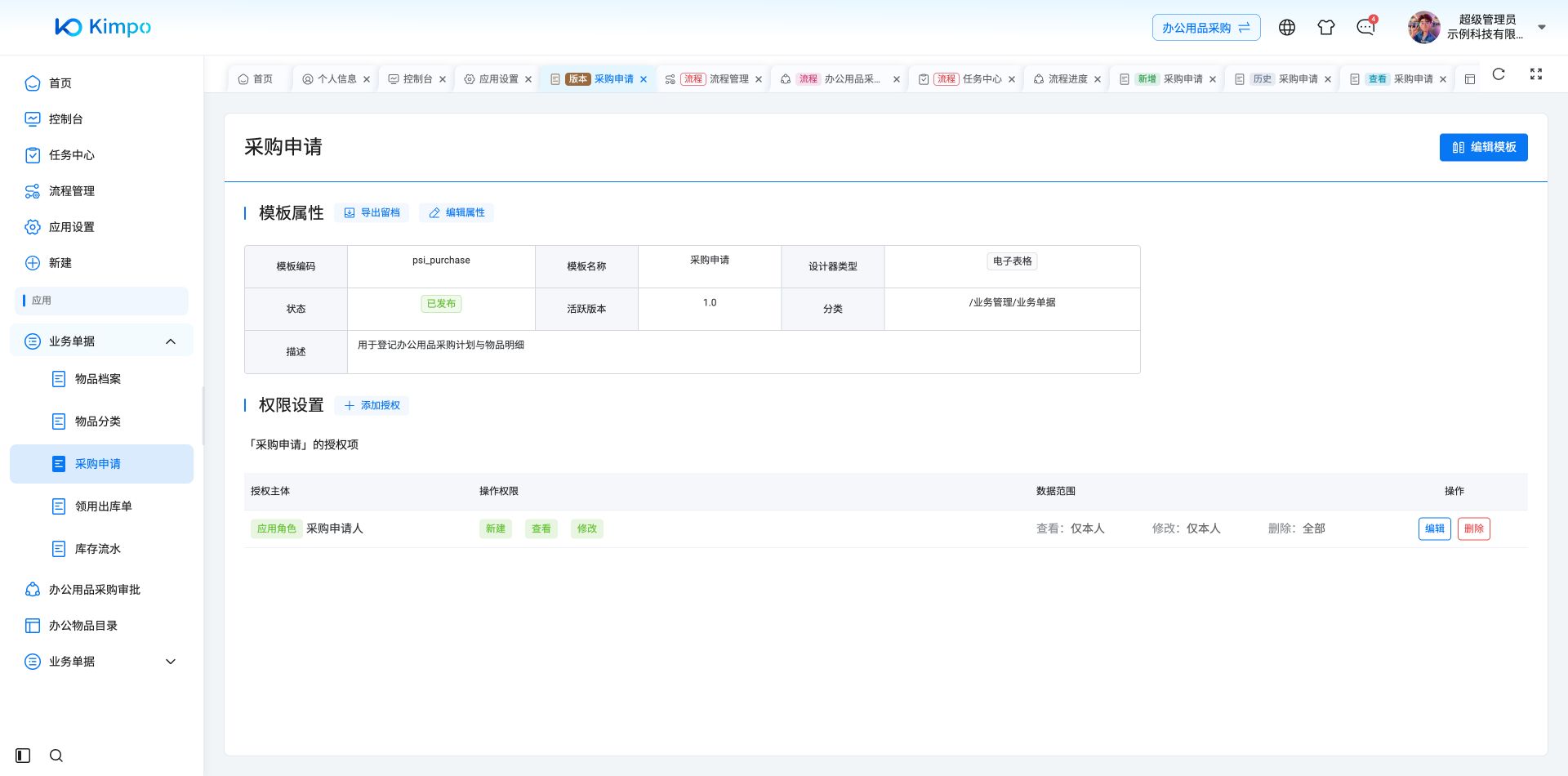This screenshot has height=776, width=1568.
Task: Click the Kimpo logo
Action: pos(103,27)
